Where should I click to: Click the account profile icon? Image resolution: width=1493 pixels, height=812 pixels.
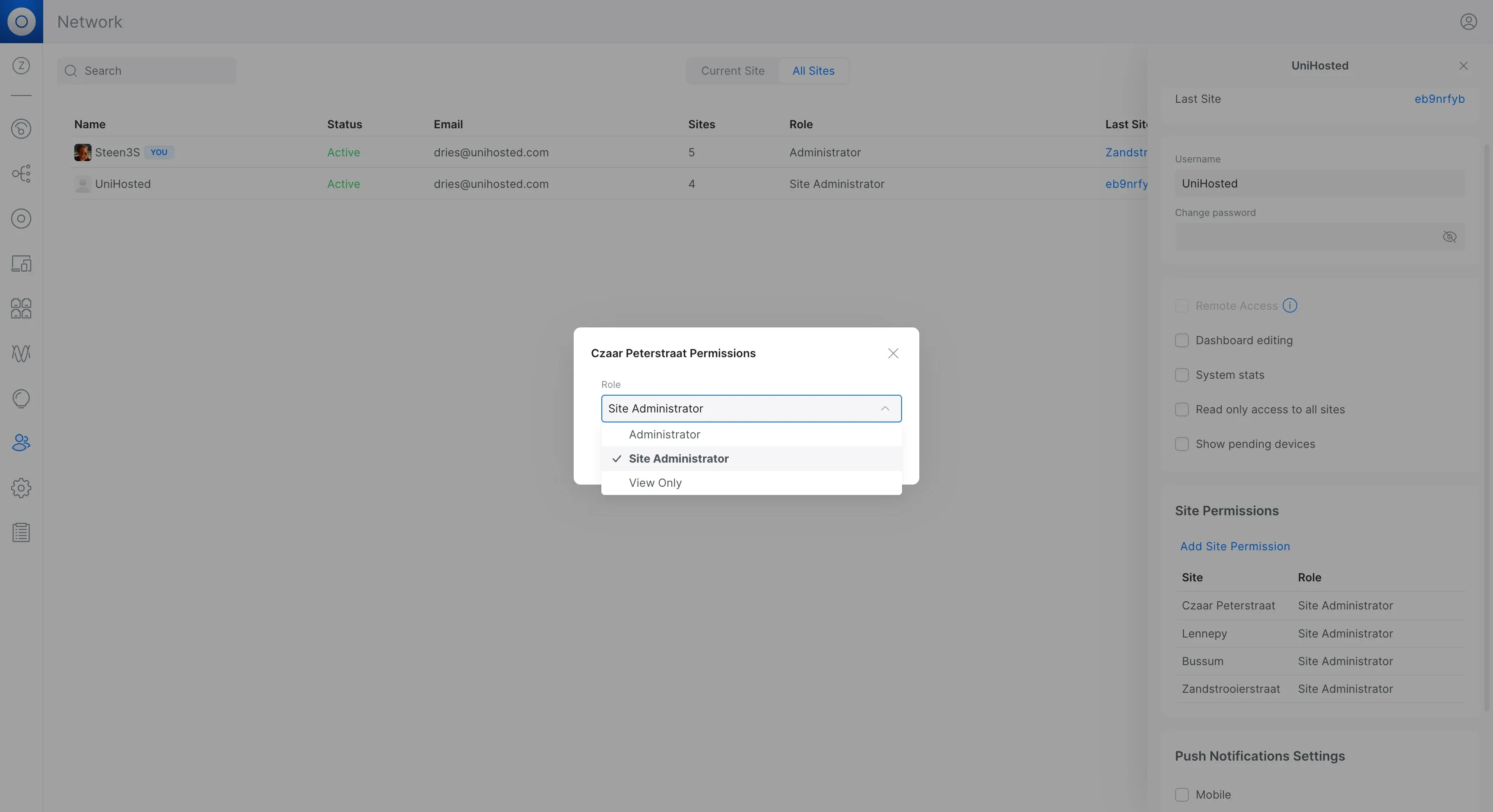click(x=1468, y=22)
